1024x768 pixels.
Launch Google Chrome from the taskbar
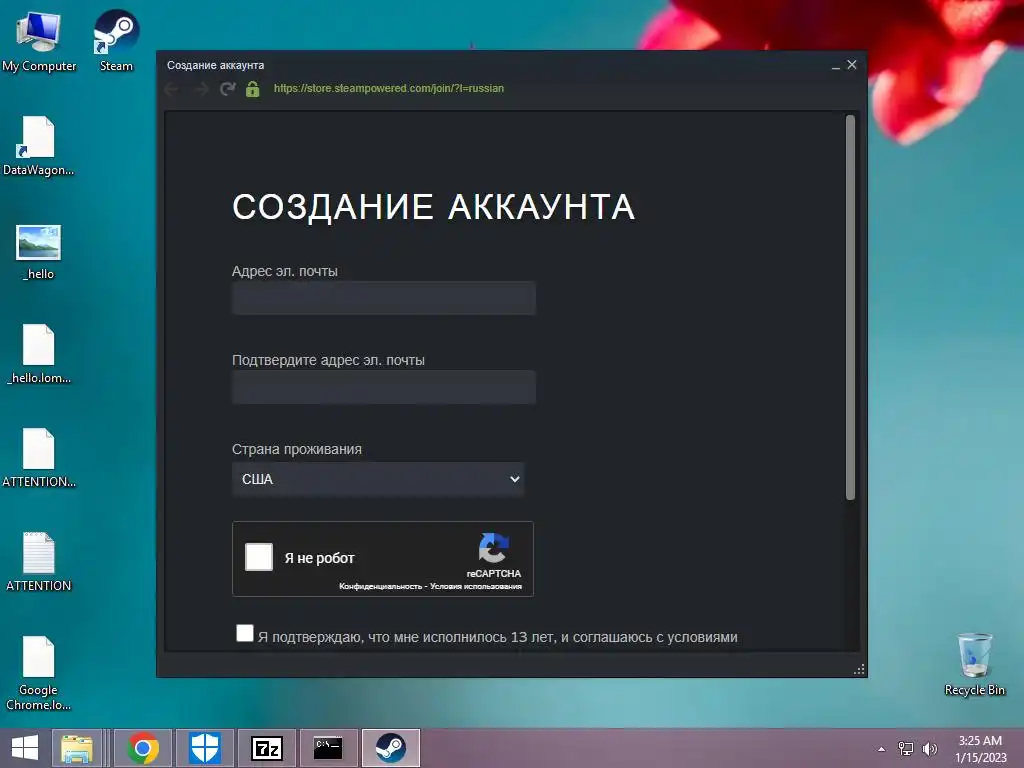143,748
